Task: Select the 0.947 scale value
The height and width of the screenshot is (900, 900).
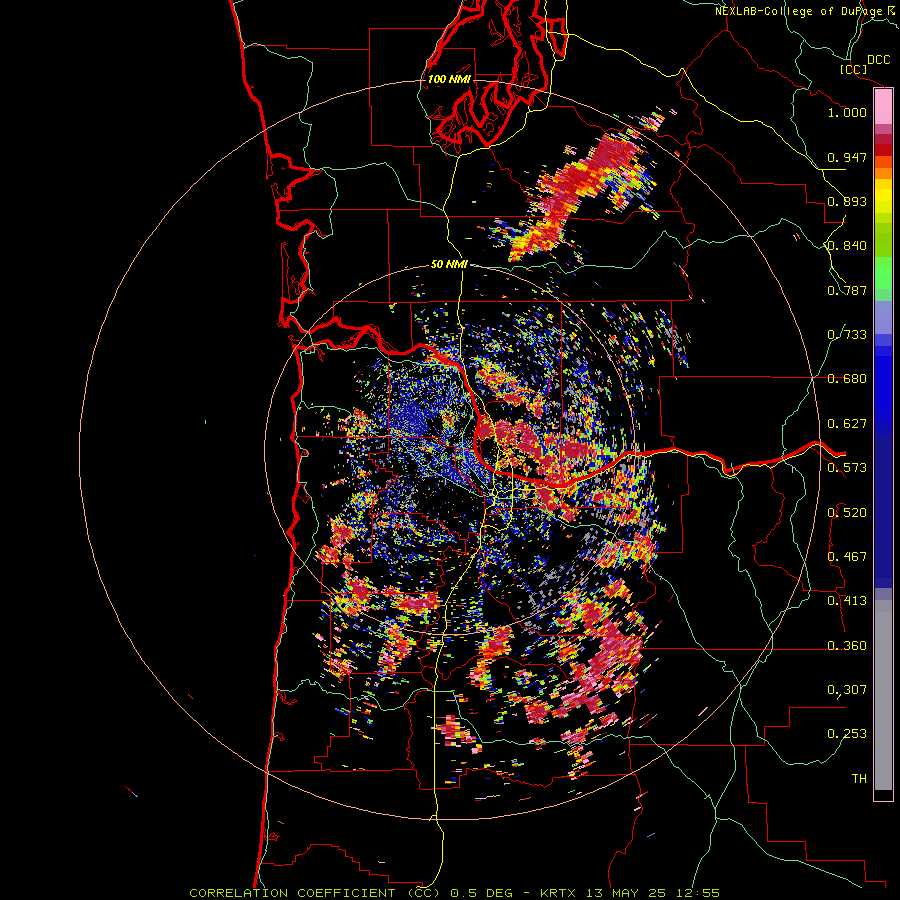Action: (x=847, y=157)
